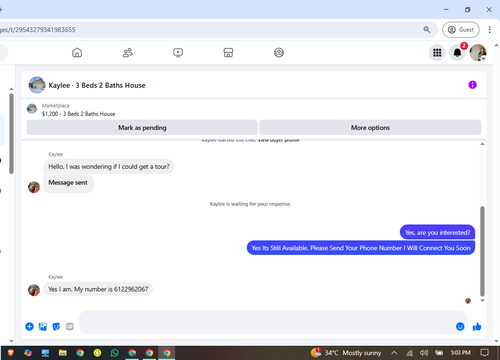The width and height of the screenshot is (500, 360).
Task: Click the Mark as pending button
Action: 142,128
